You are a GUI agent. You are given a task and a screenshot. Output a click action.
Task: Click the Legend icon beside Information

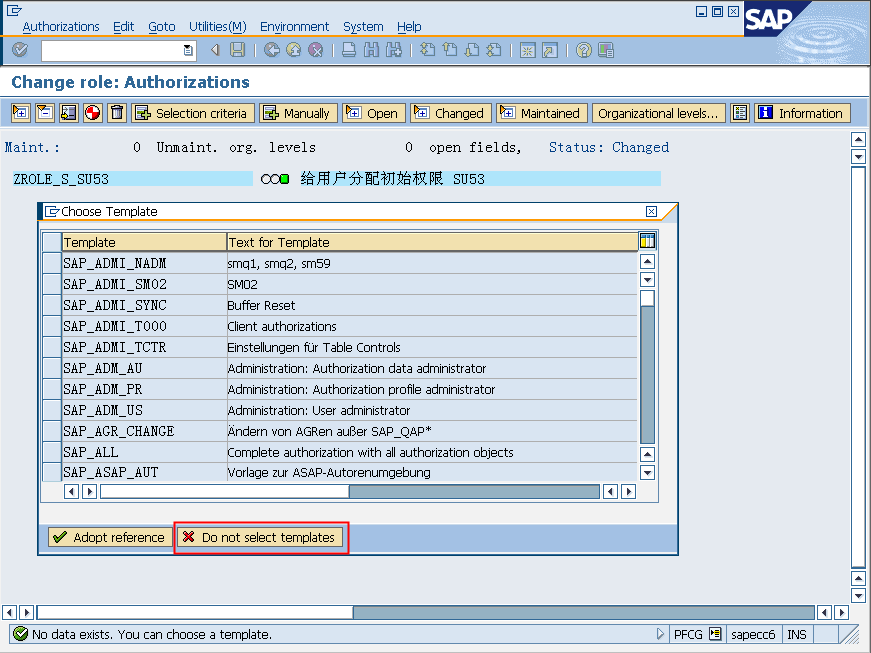(x=740, y=113)
